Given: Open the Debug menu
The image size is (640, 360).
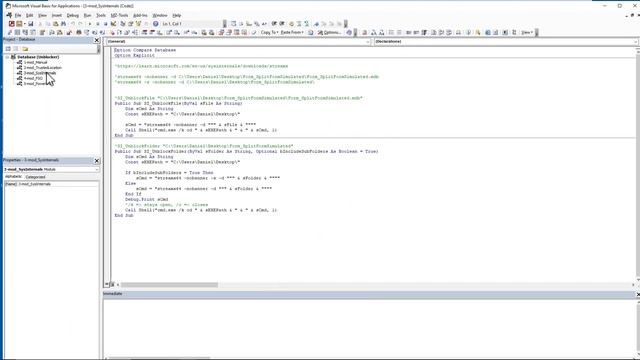Looking at the screenshot, I should (x=73, y=15).
